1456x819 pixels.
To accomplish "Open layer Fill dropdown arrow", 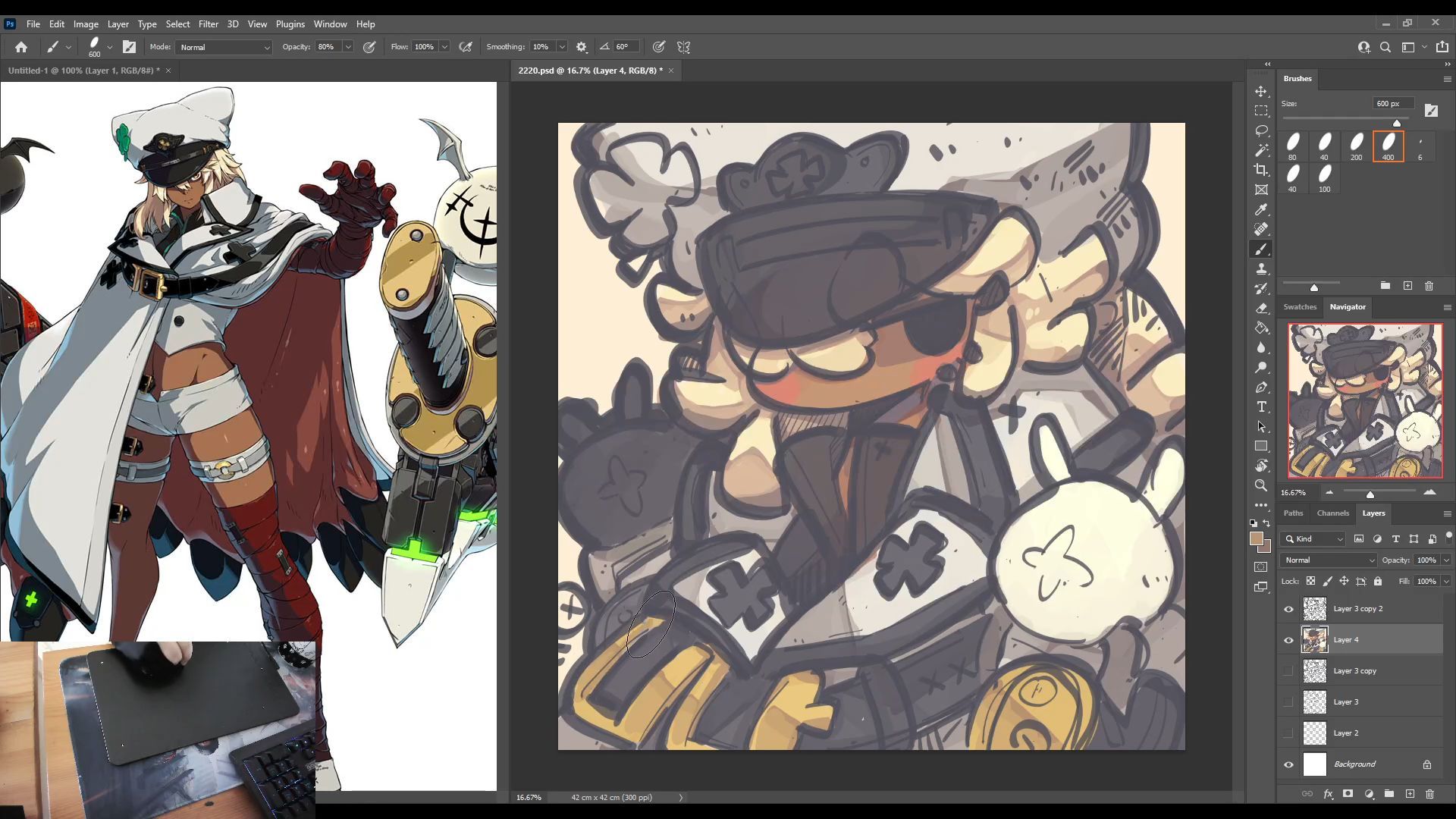I will pos(1446,582).
